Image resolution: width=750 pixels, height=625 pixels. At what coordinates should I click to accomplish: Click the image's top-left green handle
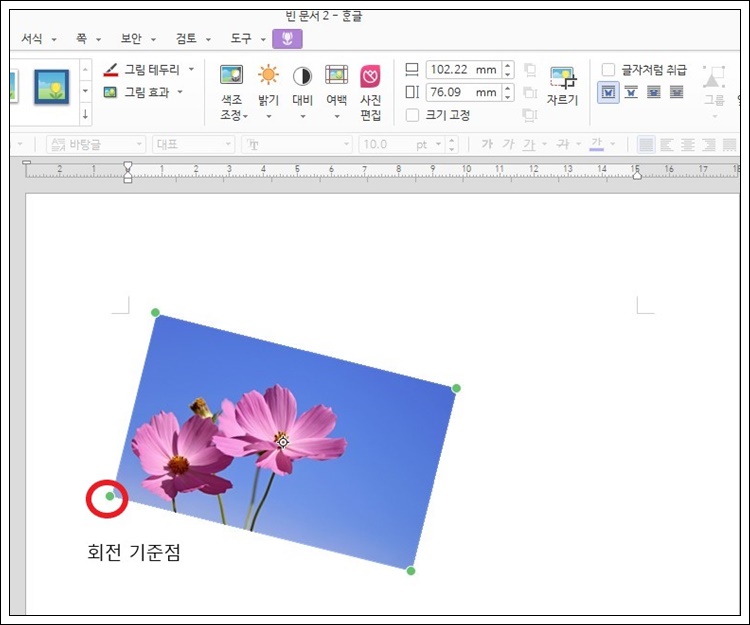(155, 313)
